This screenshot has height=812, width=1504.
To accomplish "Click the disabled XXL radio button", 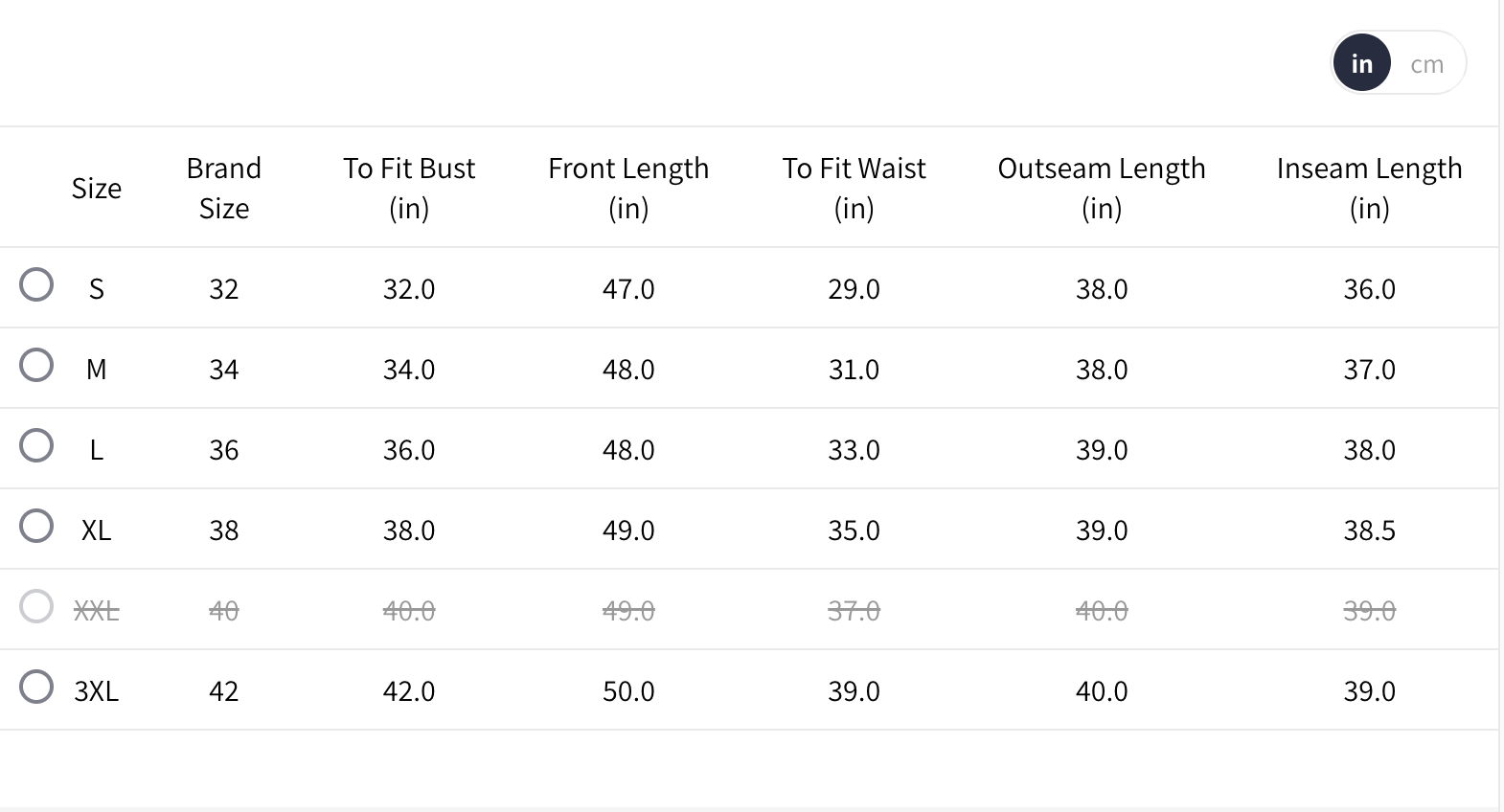I will pos(36,606).
